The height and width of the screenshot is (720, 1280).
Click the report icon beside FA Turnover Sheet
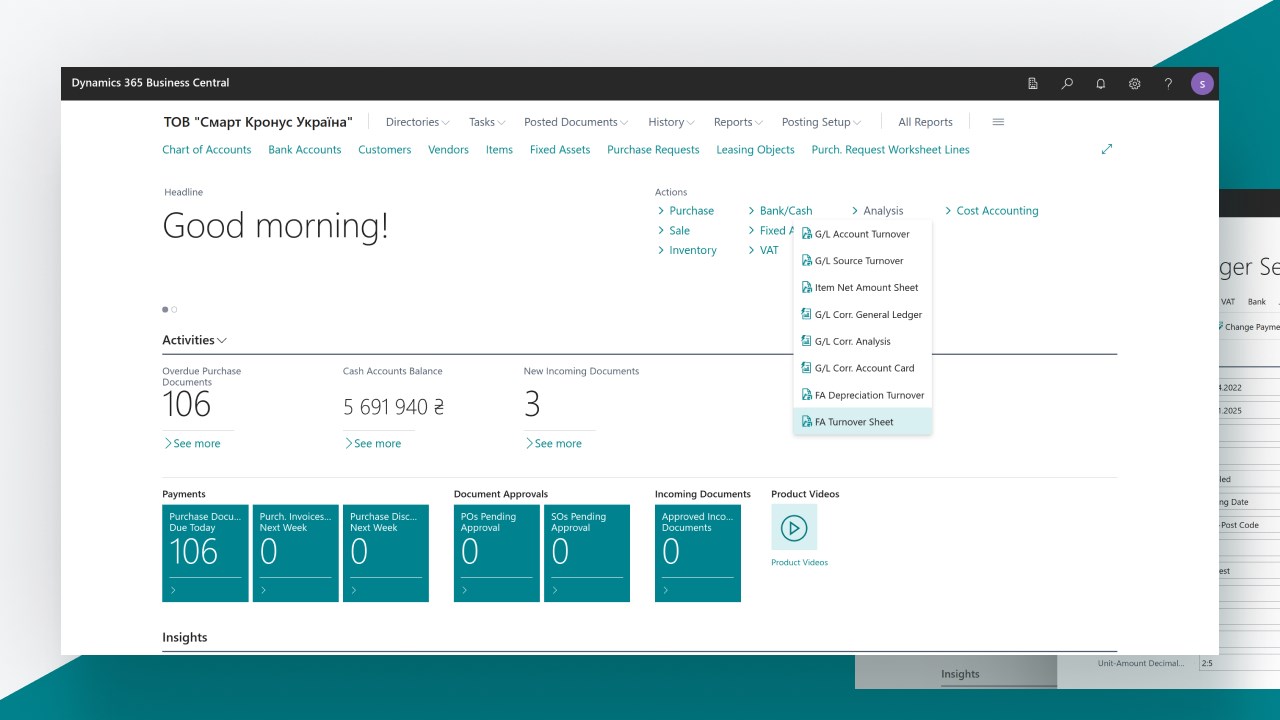(x=807, y=422)
